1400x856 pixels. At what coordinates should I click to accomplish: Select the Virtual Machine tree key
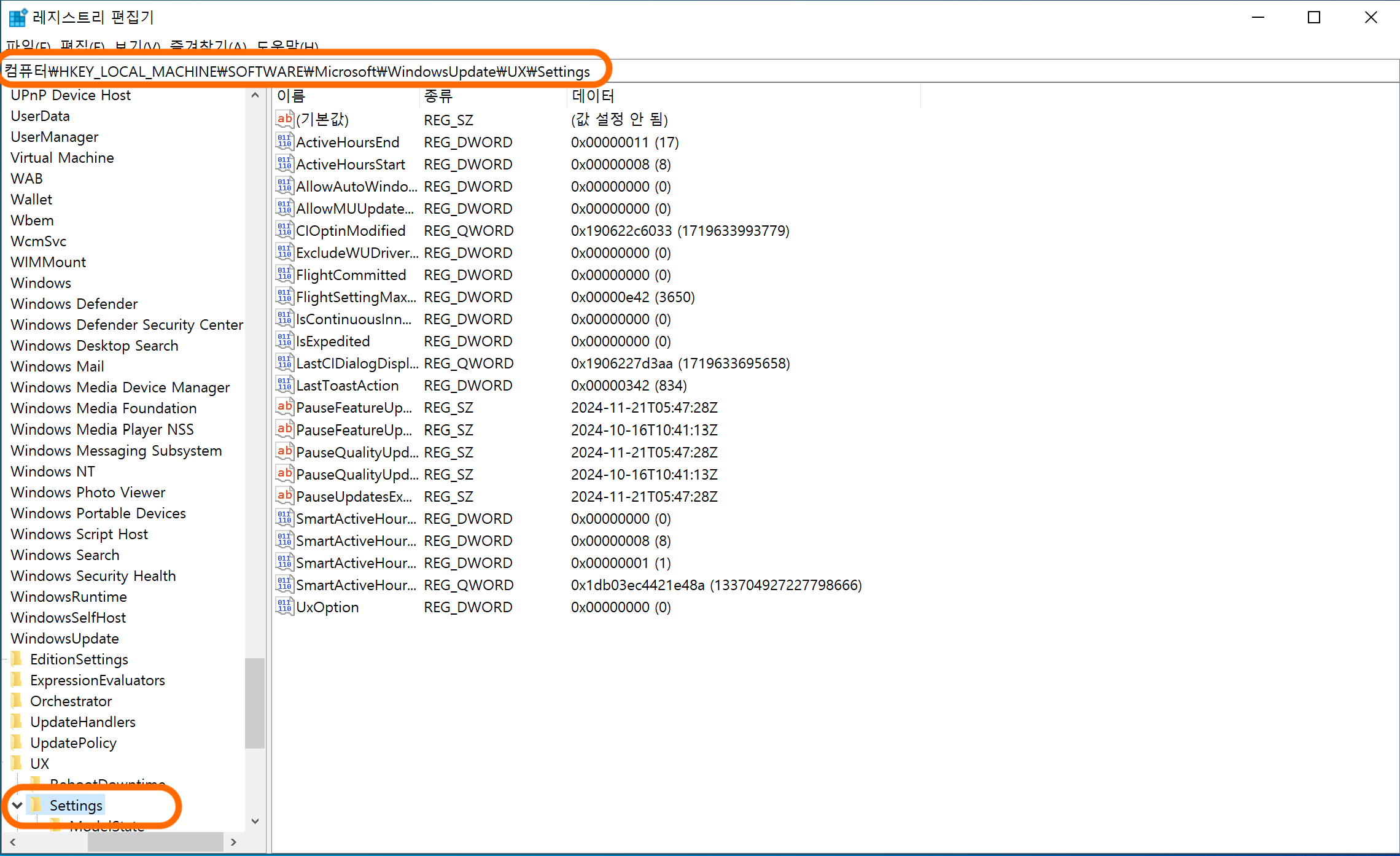click(62, 157)
